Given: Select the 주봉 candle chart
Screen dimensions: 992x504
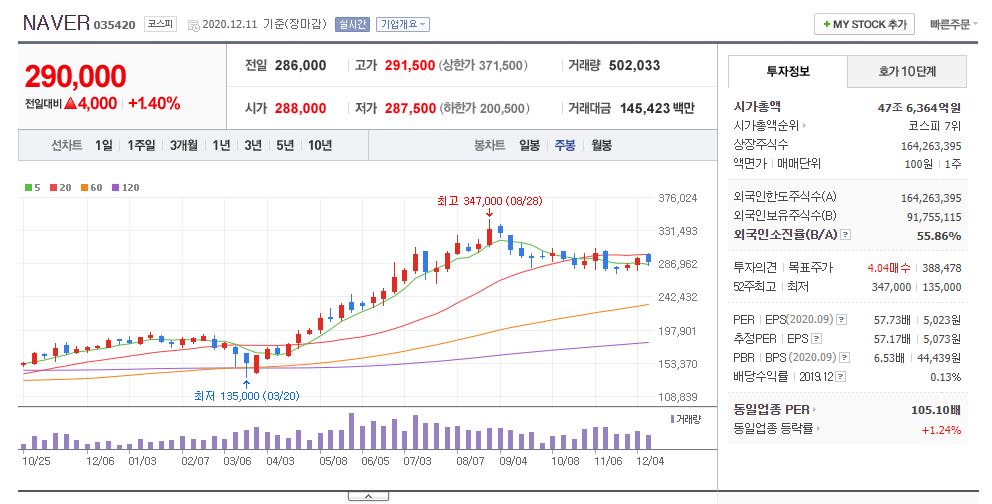Looking at the screenshot, I should pyautogui.click(x=565, y=145).
